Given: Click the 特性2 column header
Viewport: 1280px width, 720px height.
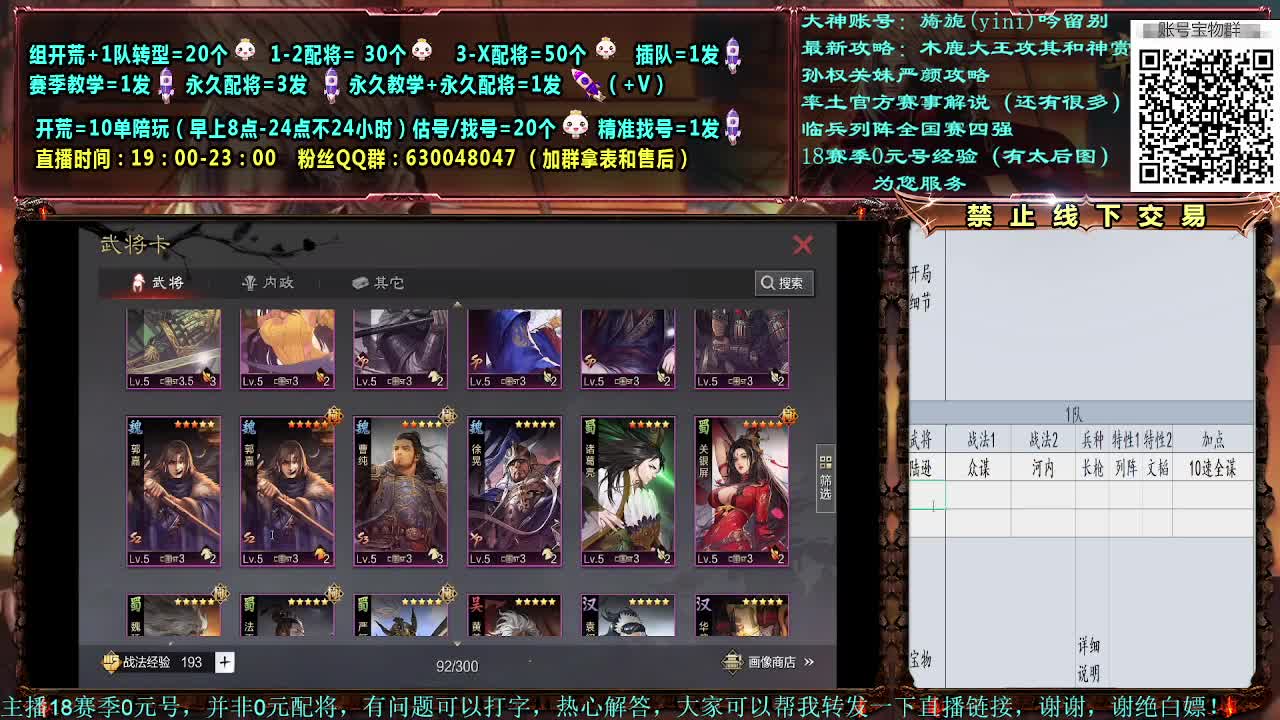Looking at the screenshot, I should click(x=1157, y=440).
